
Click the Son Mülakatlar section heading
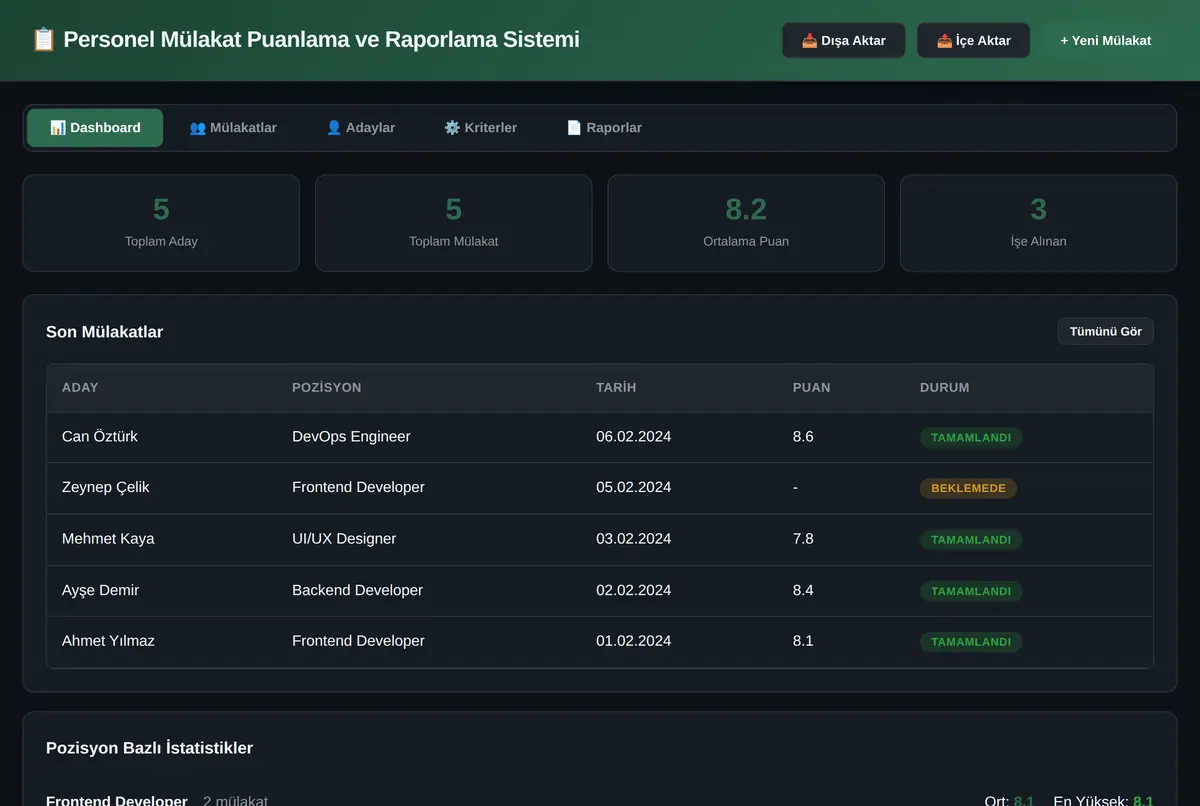pos(104,332)
